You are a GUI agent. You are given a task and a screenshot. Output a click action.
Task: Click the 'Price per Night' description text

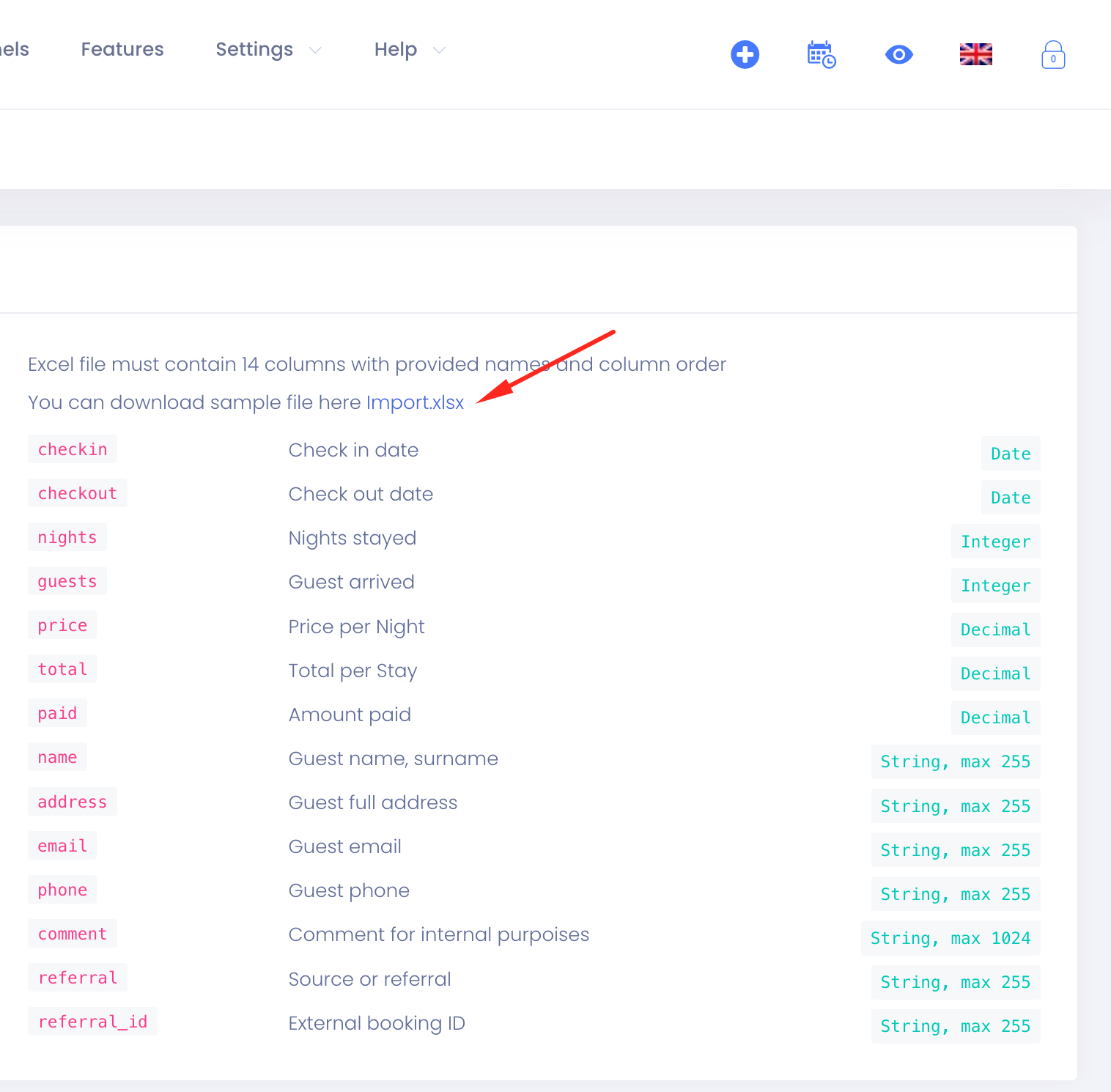pos(356,627)
